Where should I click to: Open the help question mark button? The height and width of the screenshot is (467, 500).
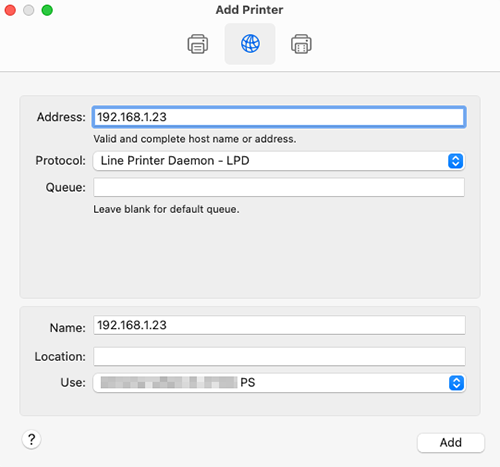point(31,439)
